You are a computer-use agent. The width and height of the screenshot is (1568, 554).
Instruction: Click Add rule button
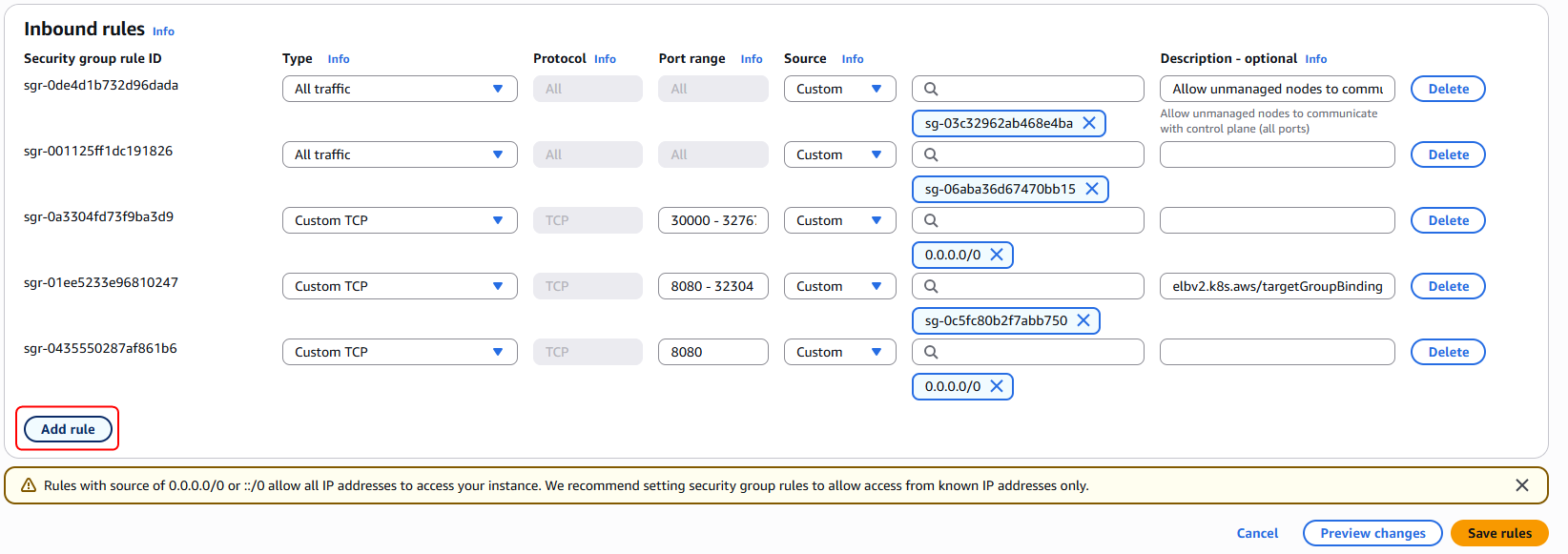tap(68, 429)
